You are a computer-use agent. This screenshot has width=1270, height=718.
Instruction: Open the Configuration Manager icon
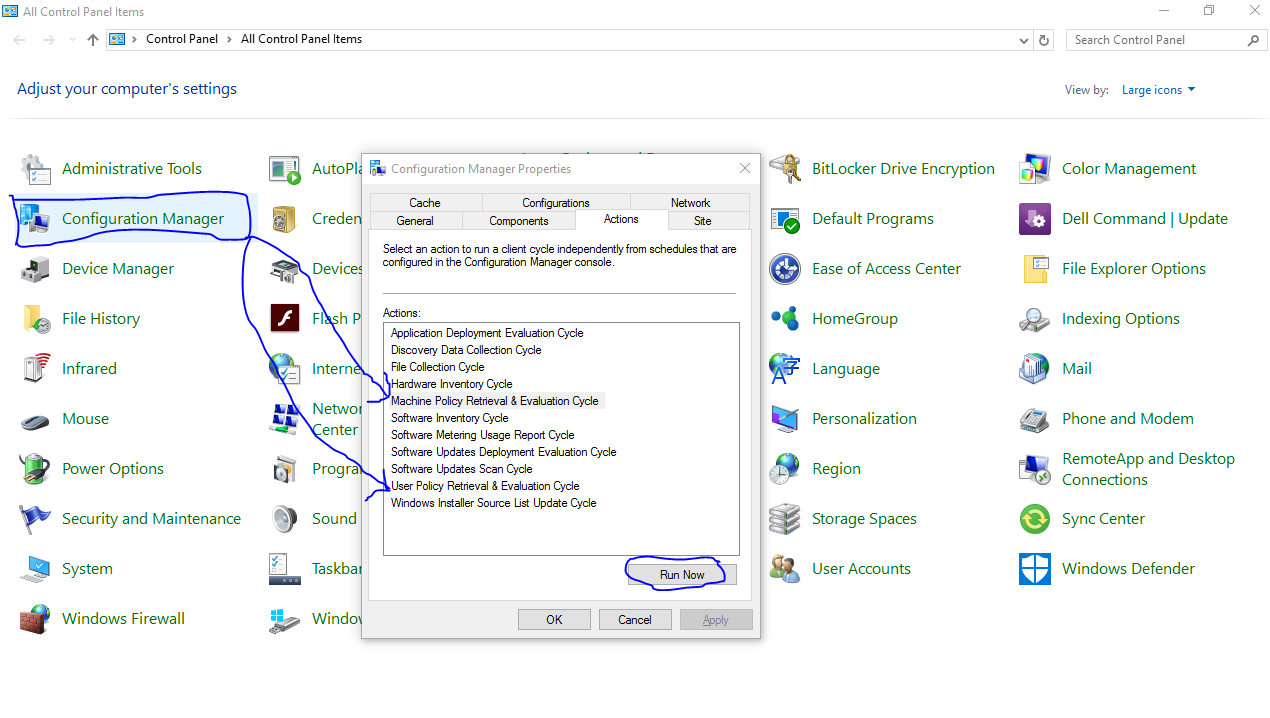35,219
